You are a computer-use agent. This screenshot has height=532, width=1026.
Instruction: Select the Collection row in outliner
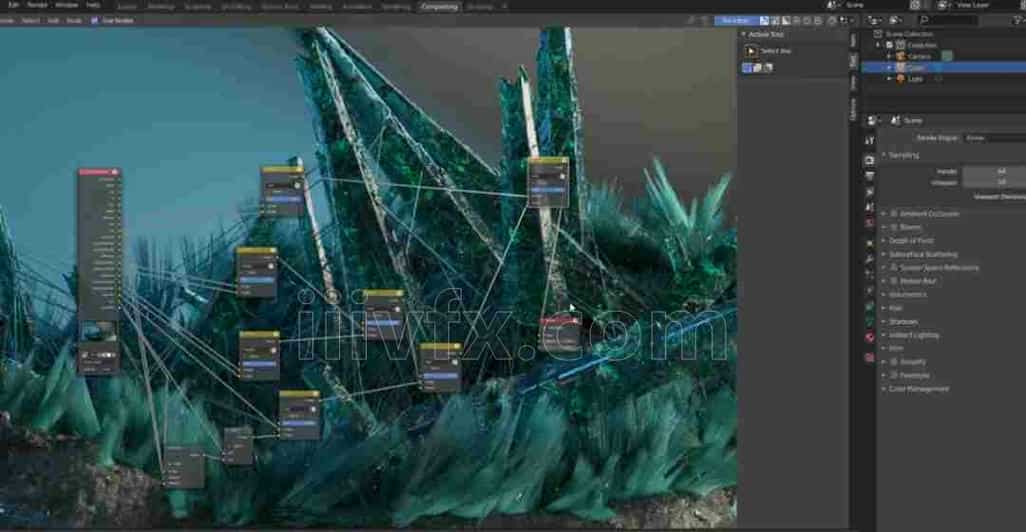tap(944, 45)
